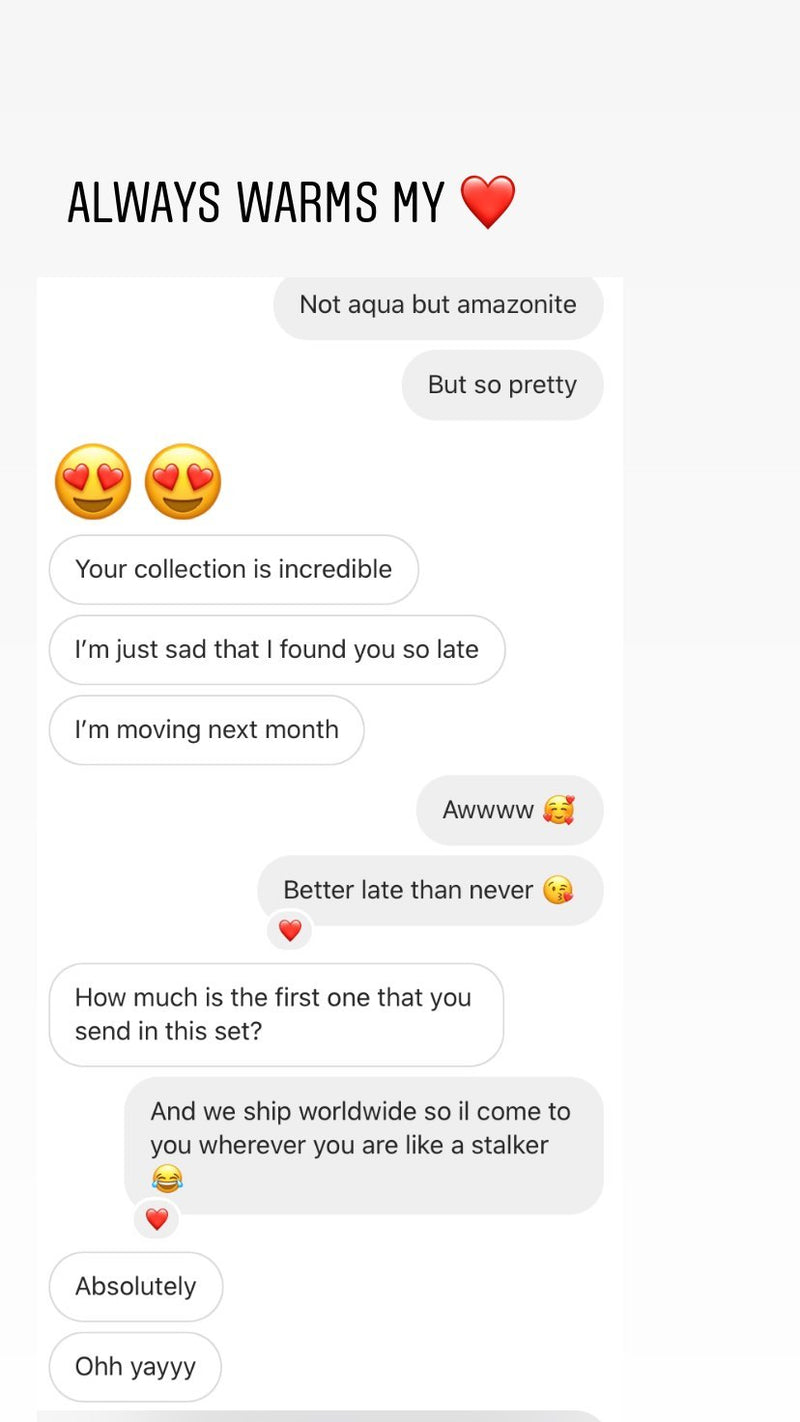Tap the "How much is the first one" question
This screenshot has height=1422, width=800.
tap(275, 1014)
